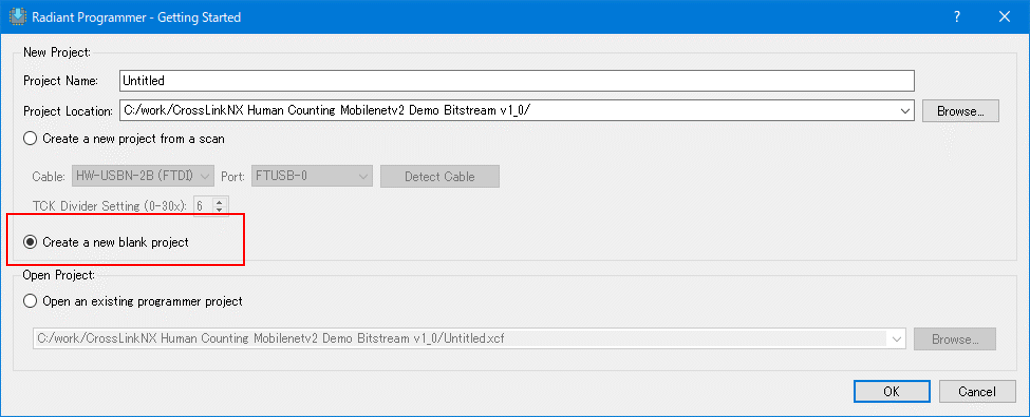Click the Detect Cable button
The height and width of the screenshot is (417, 1030).
439,176
